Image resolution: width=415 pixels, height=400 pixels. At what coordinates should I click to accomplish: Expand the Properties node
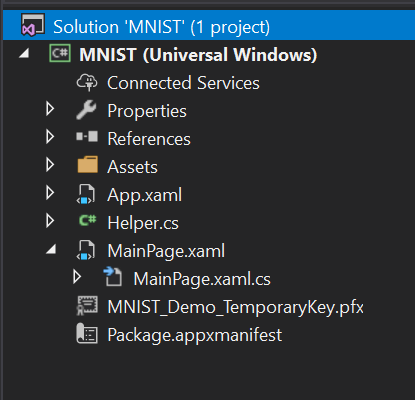(x=50, y=109)
